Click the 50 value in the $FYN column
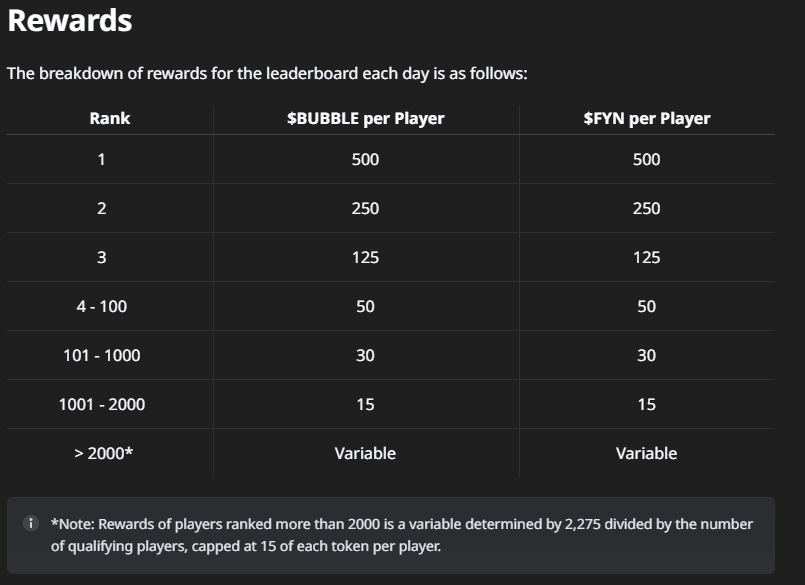The image size is (805, 585). pos(646,306)
